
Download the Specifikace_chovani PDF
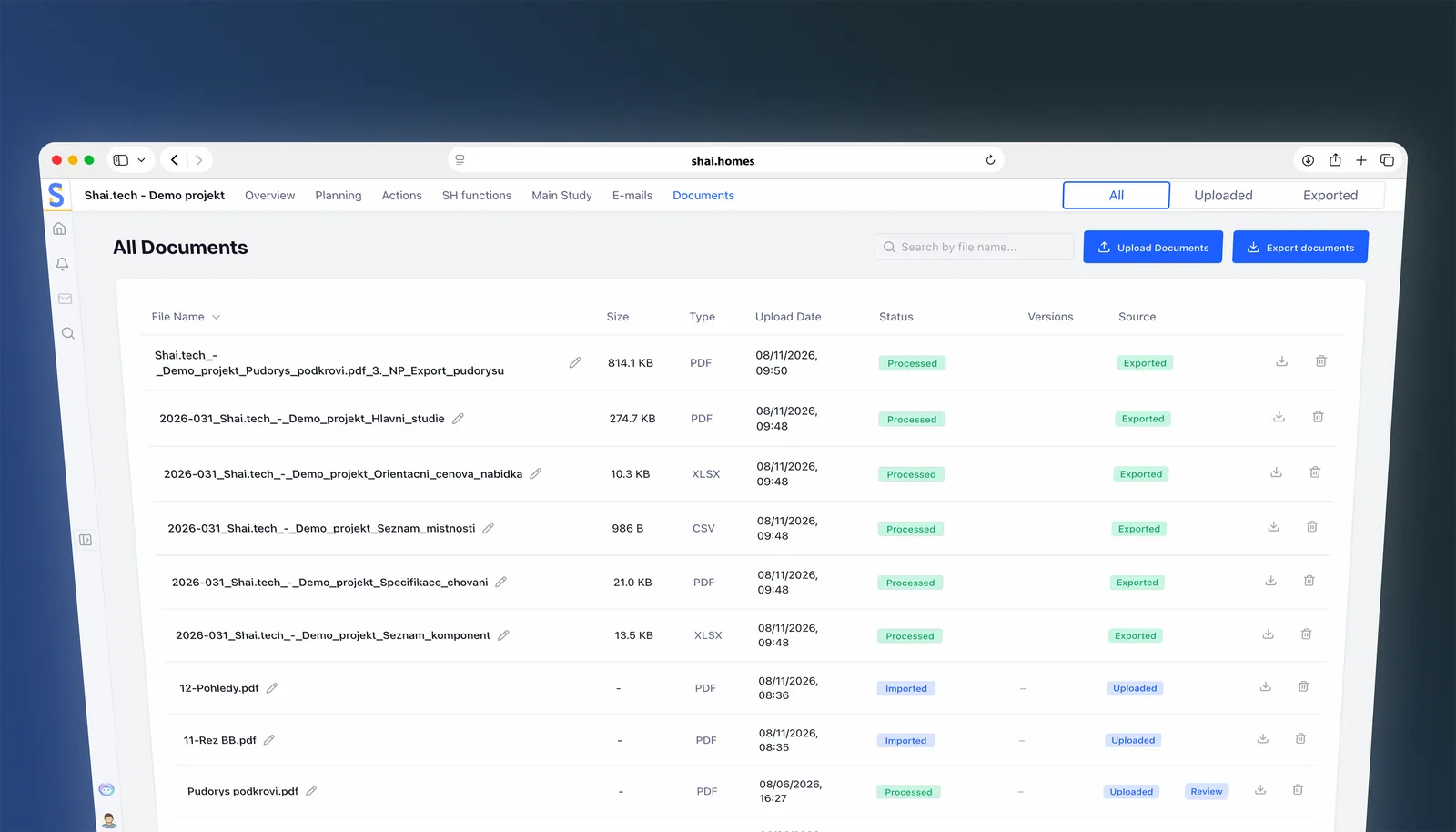1271,581
